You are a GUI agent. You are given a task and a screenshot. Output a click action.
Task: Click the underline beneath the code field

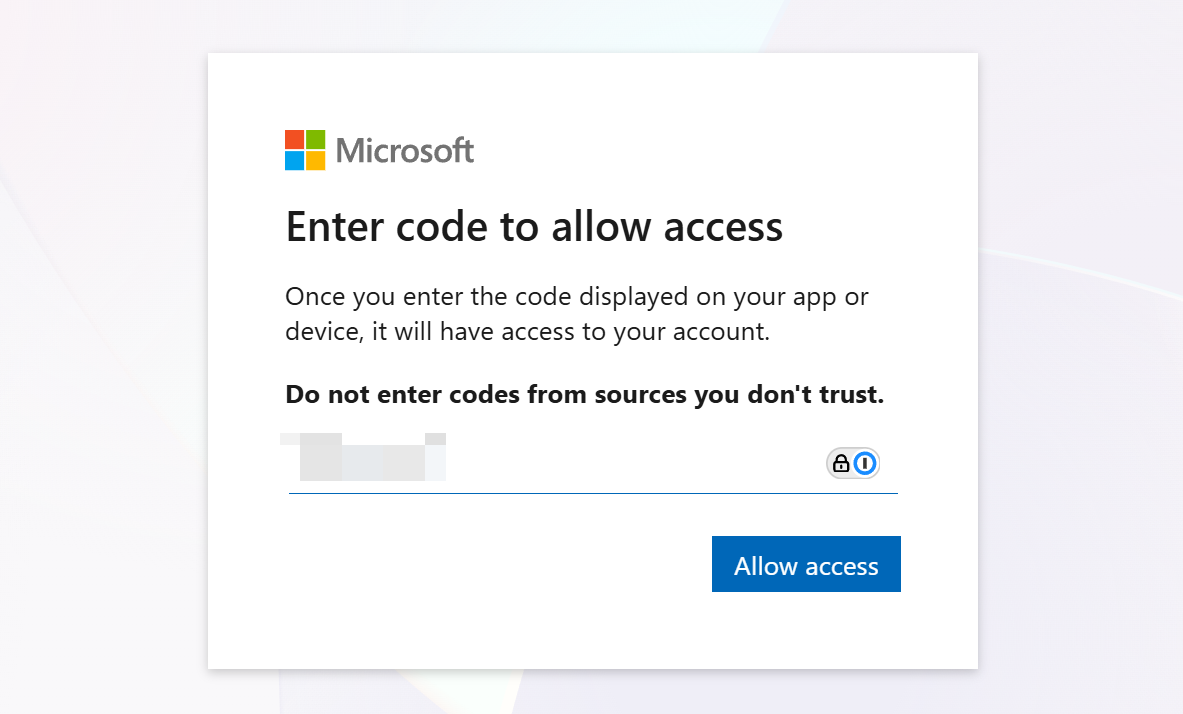click(593, 493)
